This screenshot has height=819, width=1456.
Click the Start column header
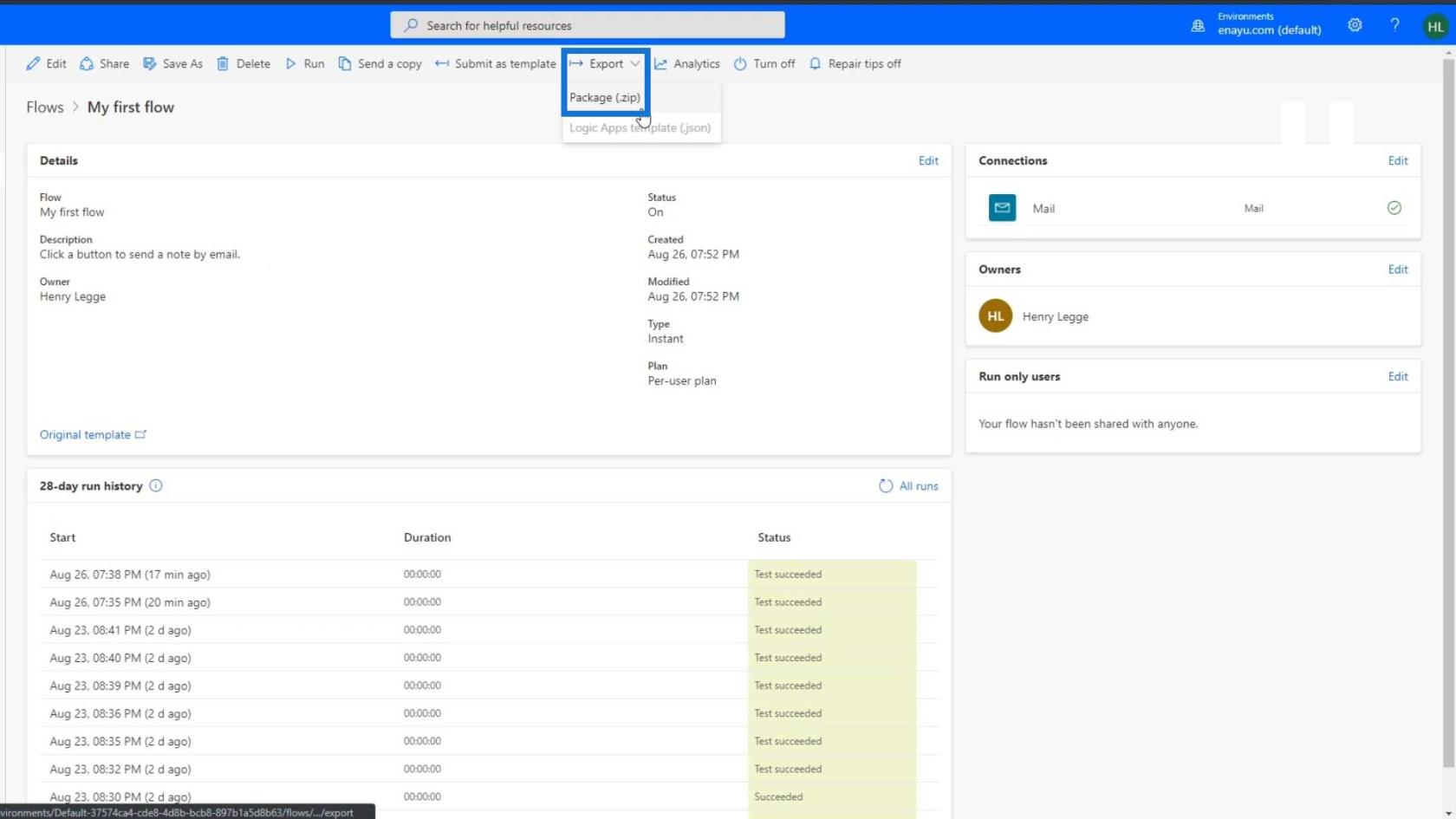(62, 537)
